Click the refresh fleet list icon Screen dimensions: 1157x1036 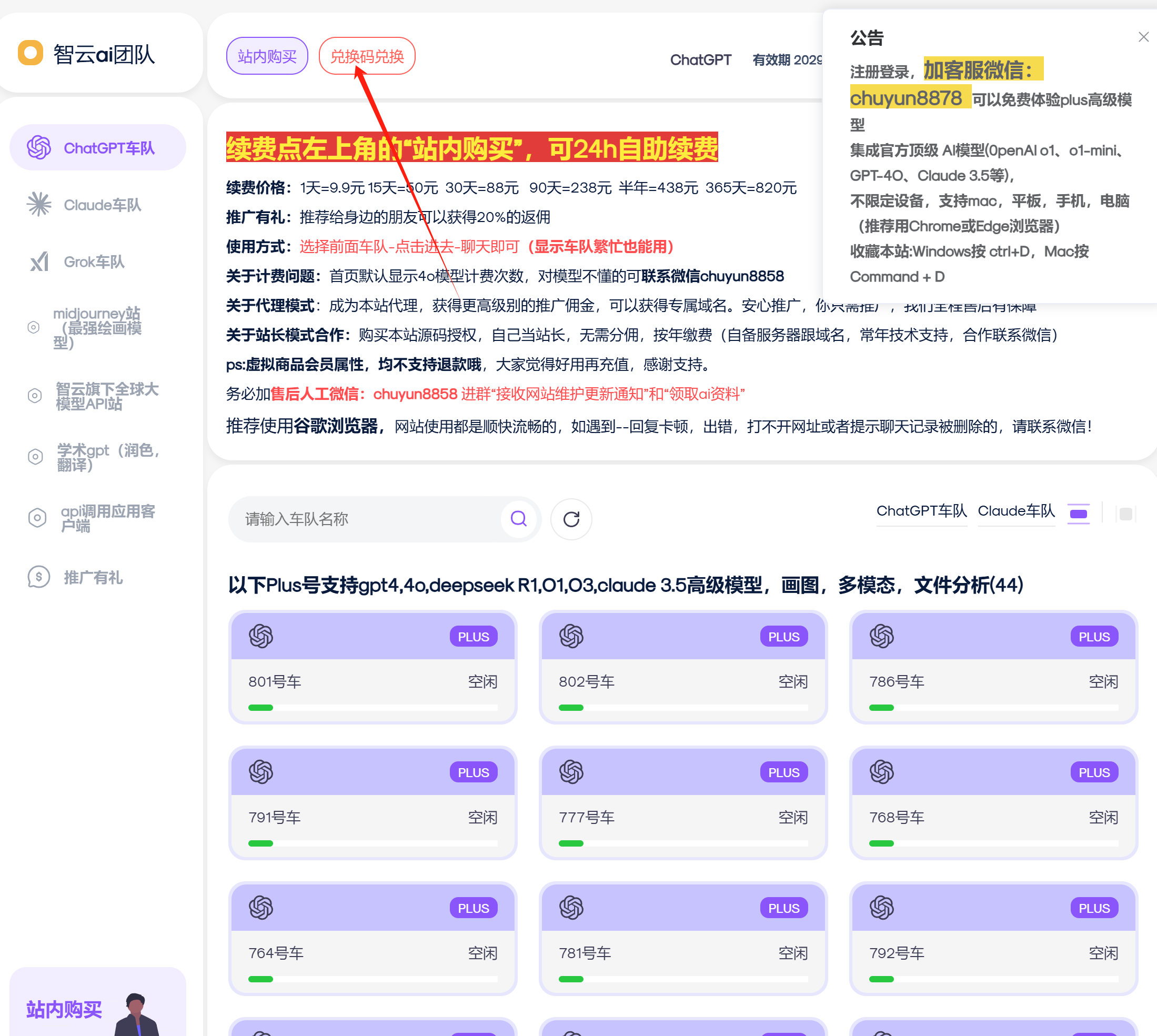(571, 519)
